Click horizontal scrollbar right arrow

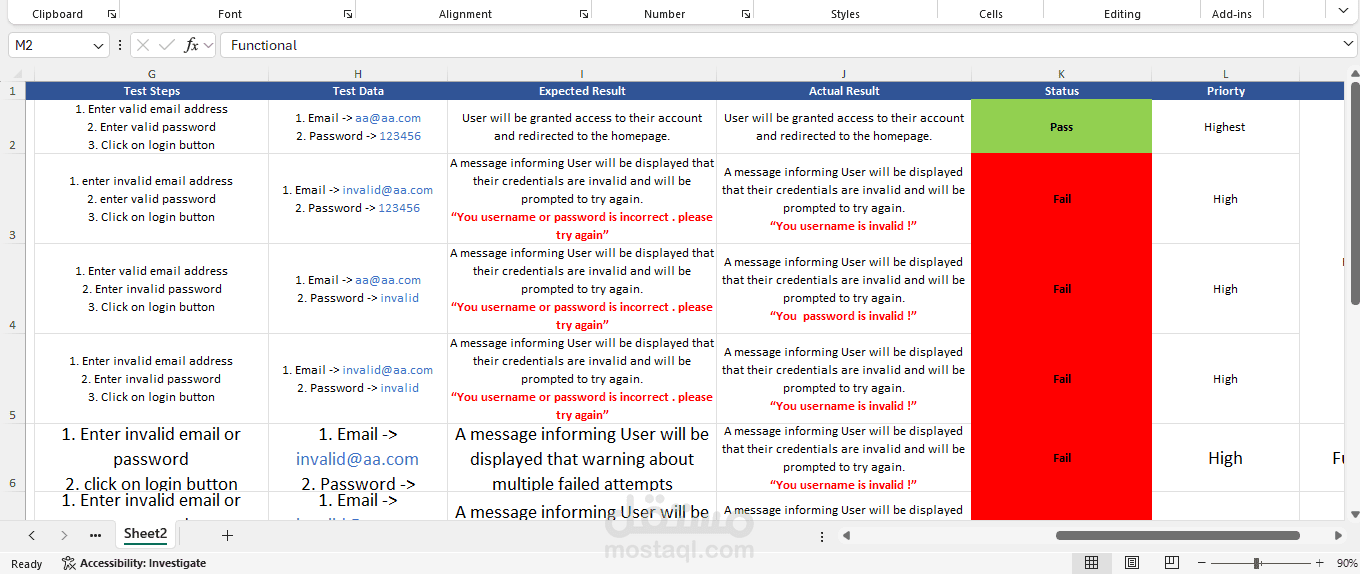coord(1336,536)
